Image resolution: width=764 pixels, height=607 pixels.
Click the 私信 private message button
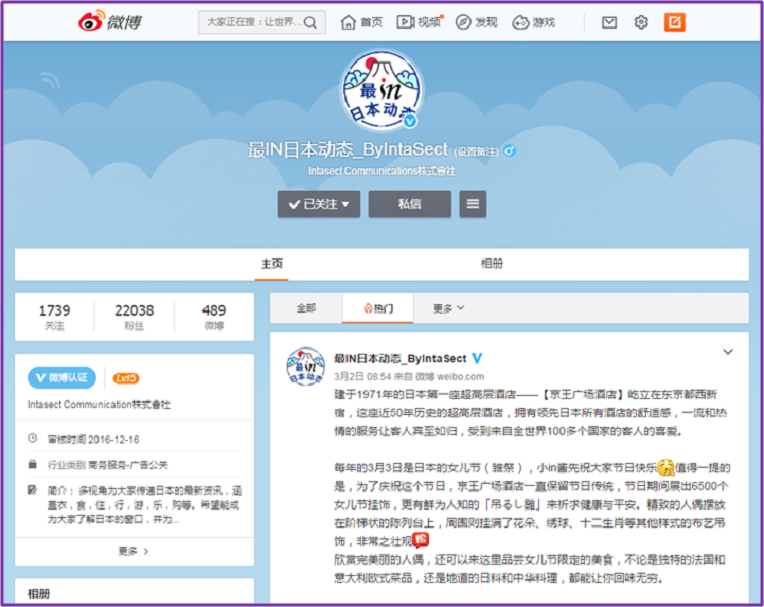point(409,204)
